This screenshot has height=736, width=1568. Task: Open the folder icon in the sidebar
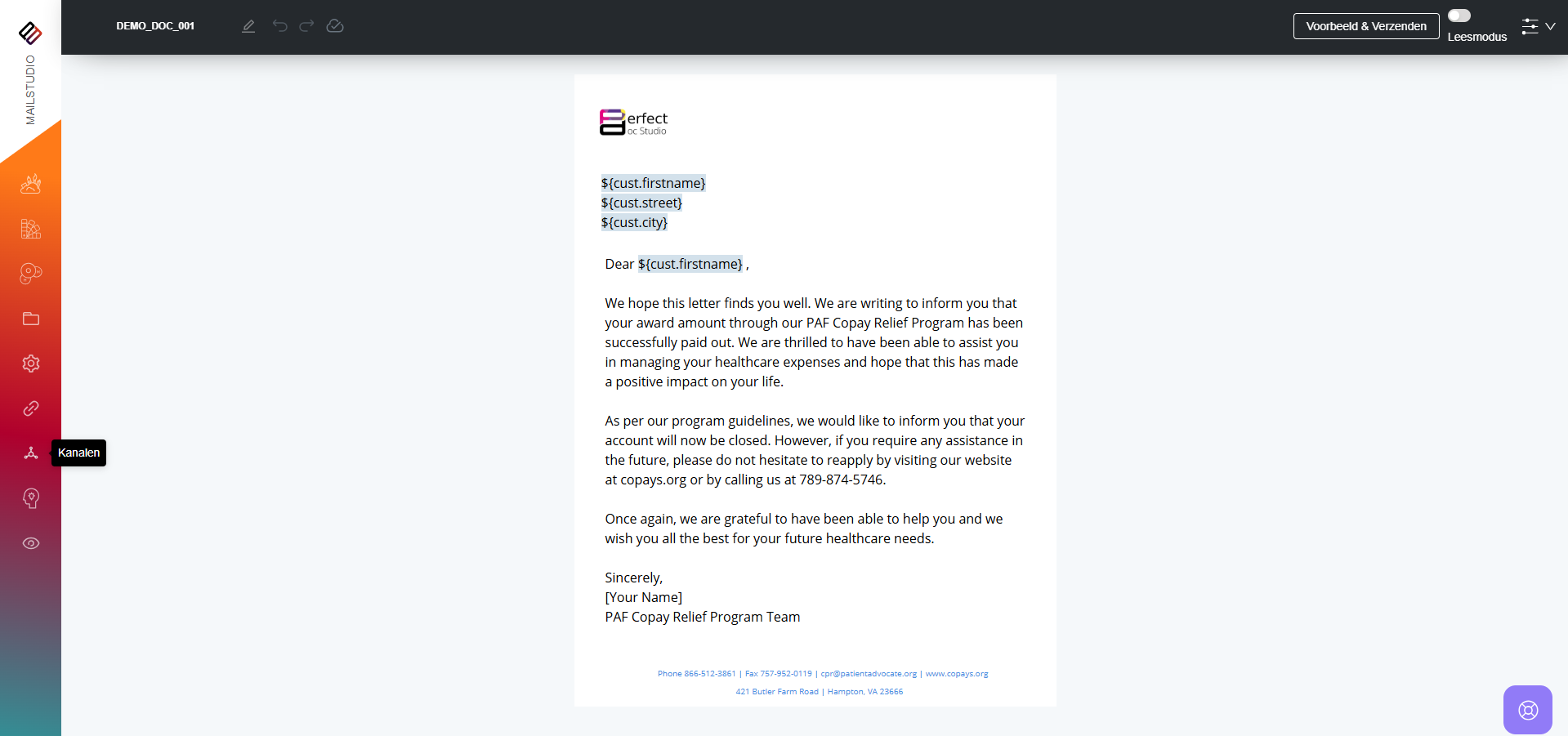pyautogui.click(x=31, y=319)
